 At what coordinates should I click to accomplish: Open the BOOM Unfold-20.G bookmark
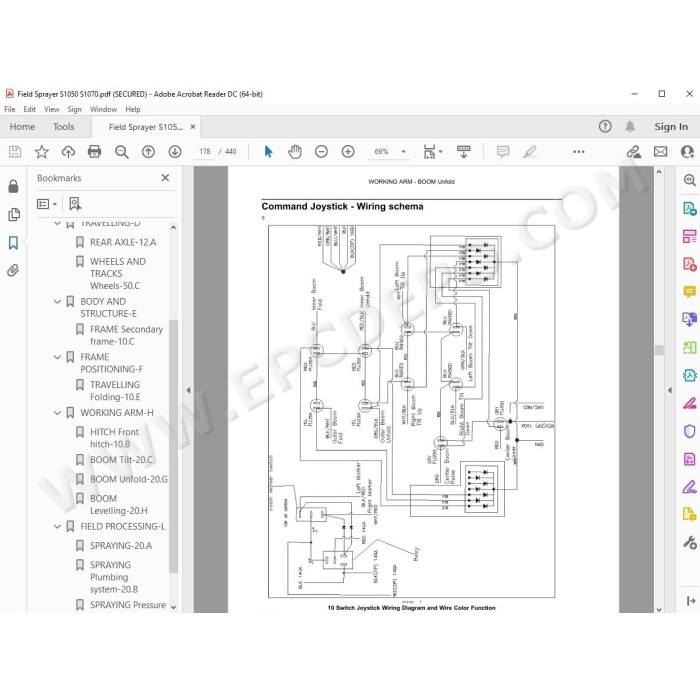pos(129,479)
